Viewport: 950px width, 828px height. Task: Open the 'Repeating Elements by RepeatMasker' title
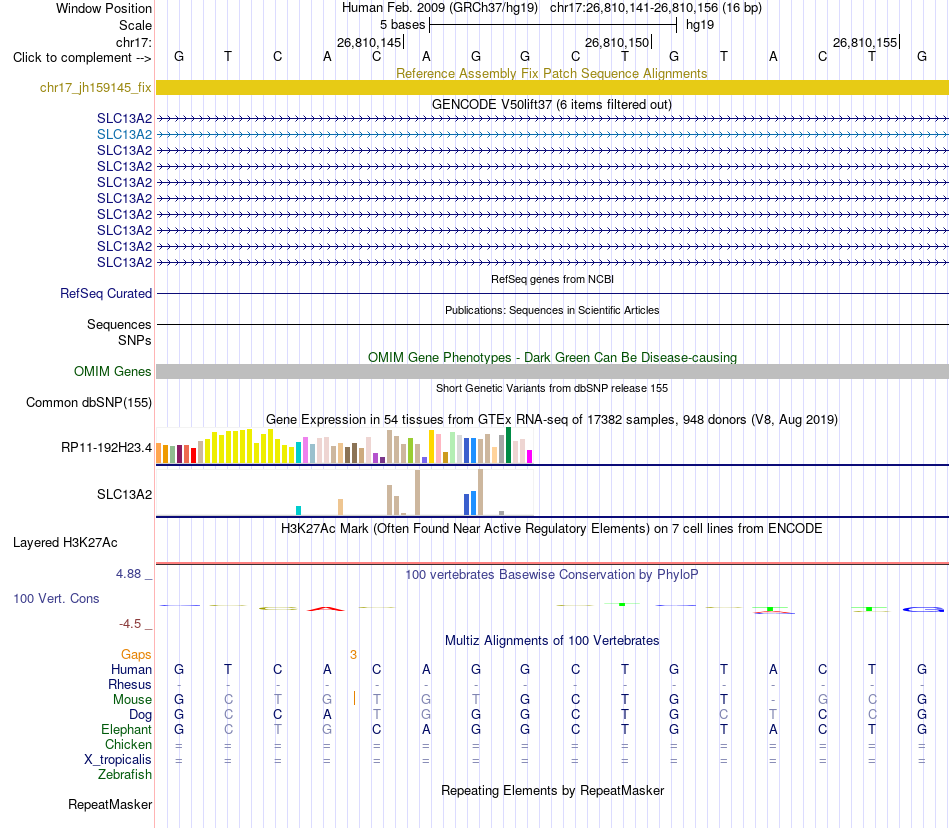[553, 790]
